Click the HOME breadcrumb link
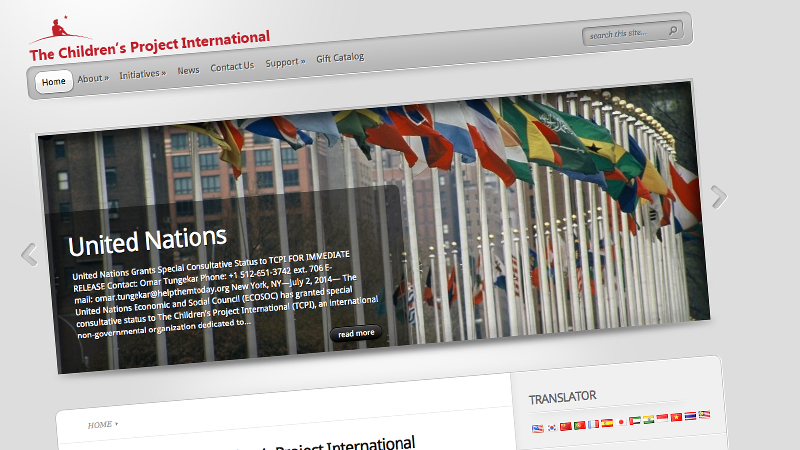800x450 pixels. pos(99,424)
